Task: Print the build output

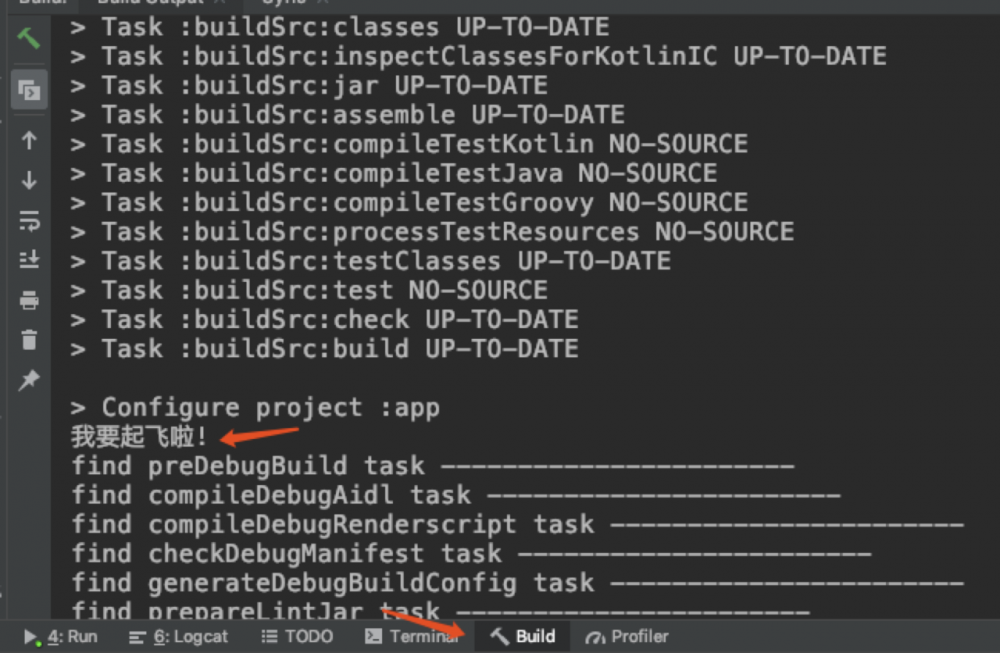Action: (x=29, y=300)
